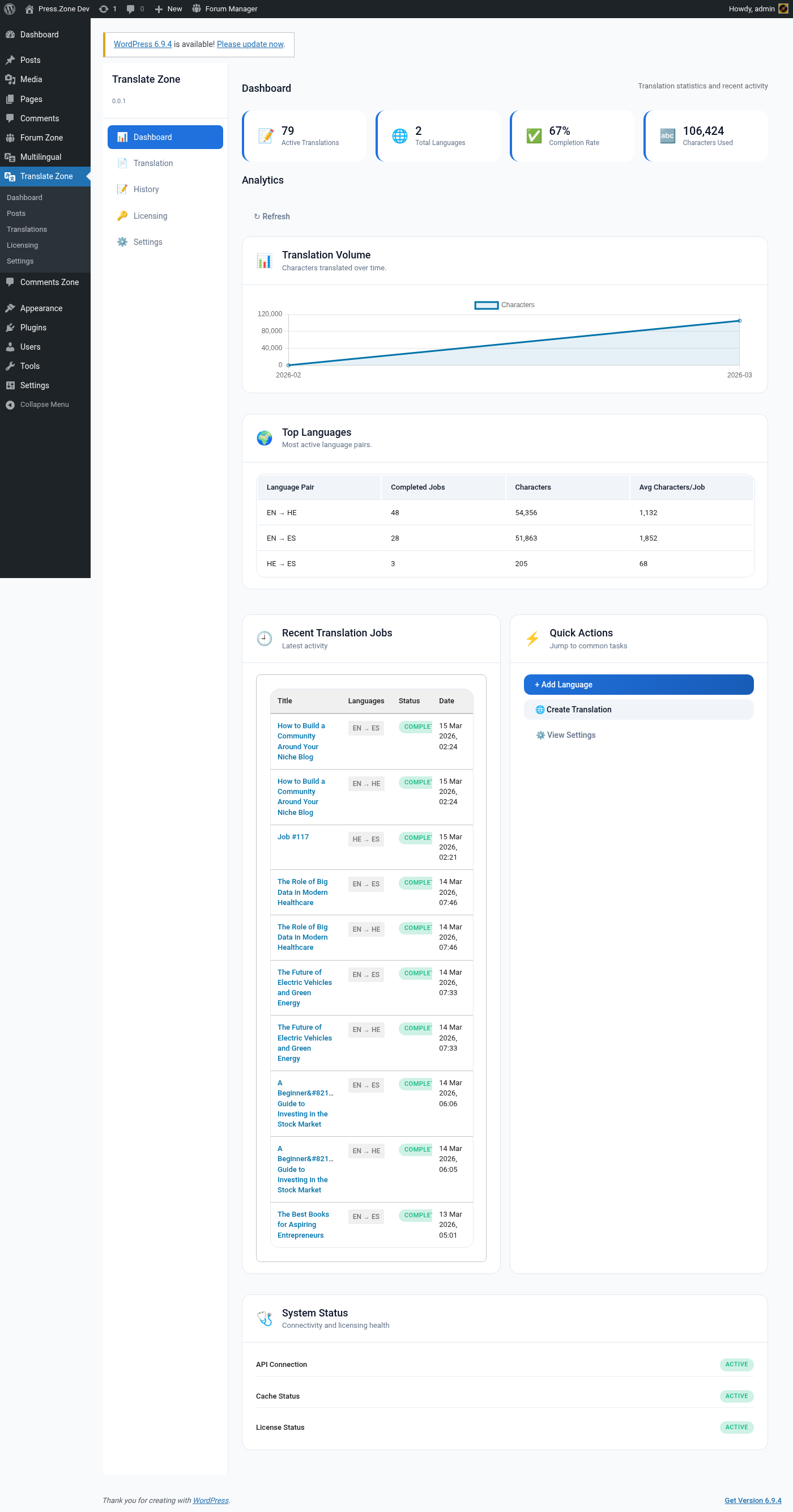
Task: Click the ACTIVE badge for API Connection
Action: tap(736, 1364)
